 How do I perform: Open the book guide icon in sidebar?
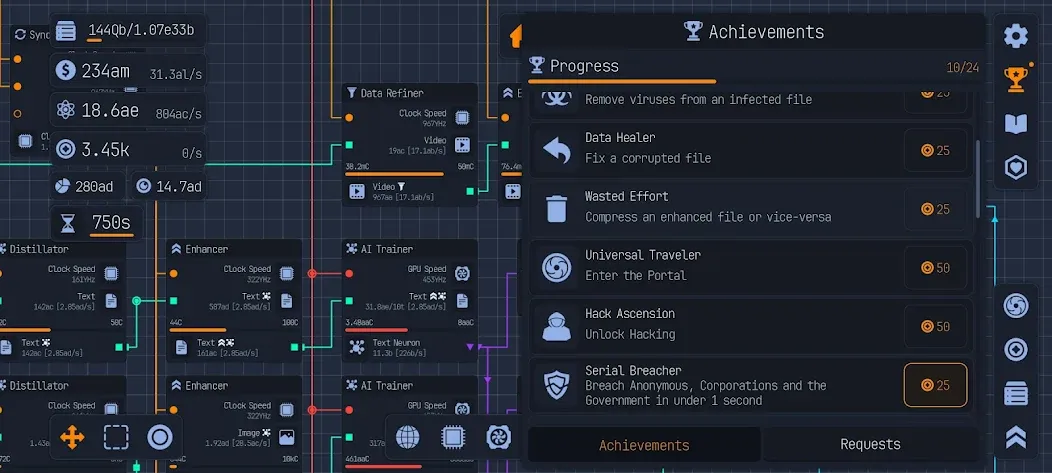(1015, 123)
